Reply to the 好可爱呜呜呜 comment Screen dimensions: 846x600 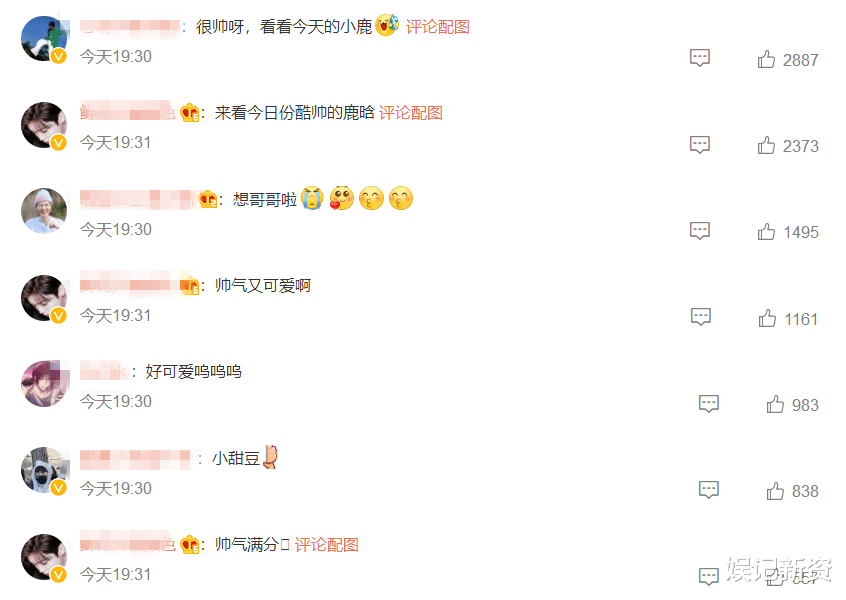tap(709, 404)
